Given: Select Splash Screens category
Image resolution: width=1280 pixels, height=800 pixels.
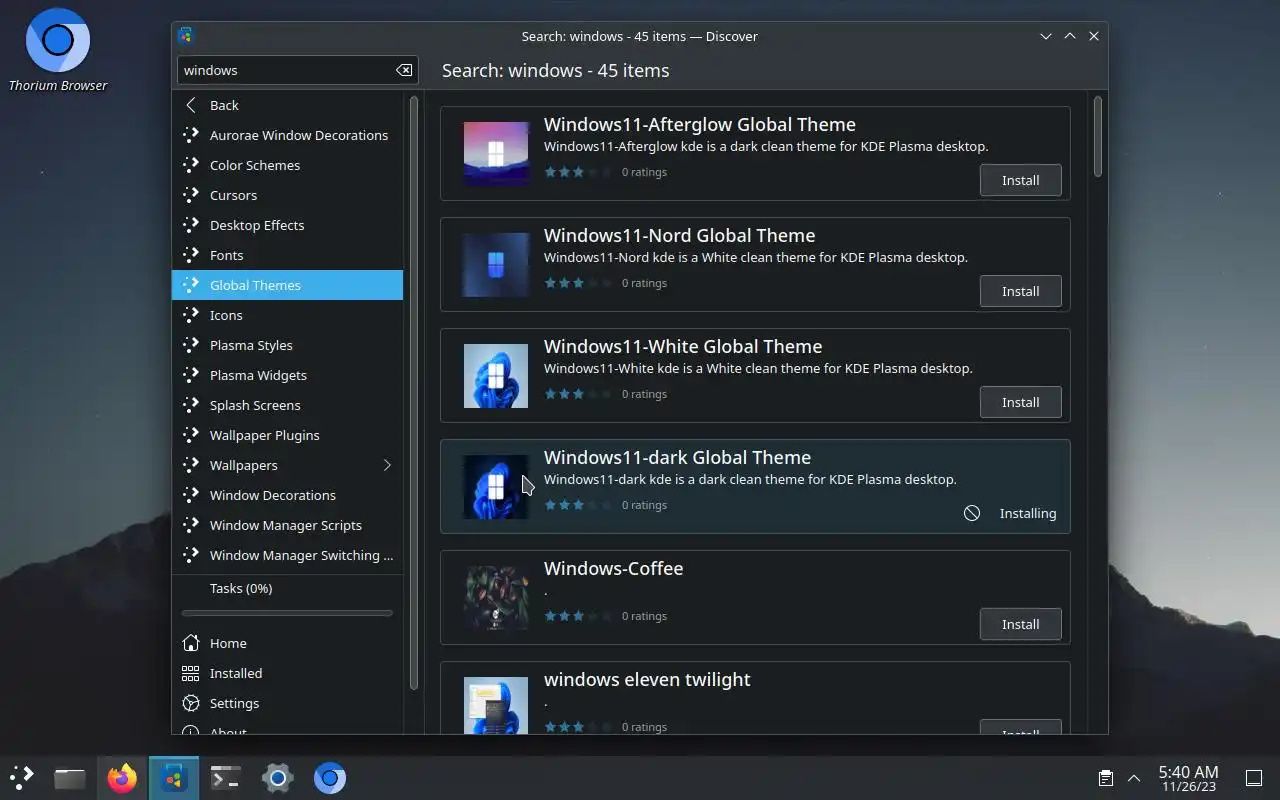Looking at the screenshot, I should click(287, 405).
